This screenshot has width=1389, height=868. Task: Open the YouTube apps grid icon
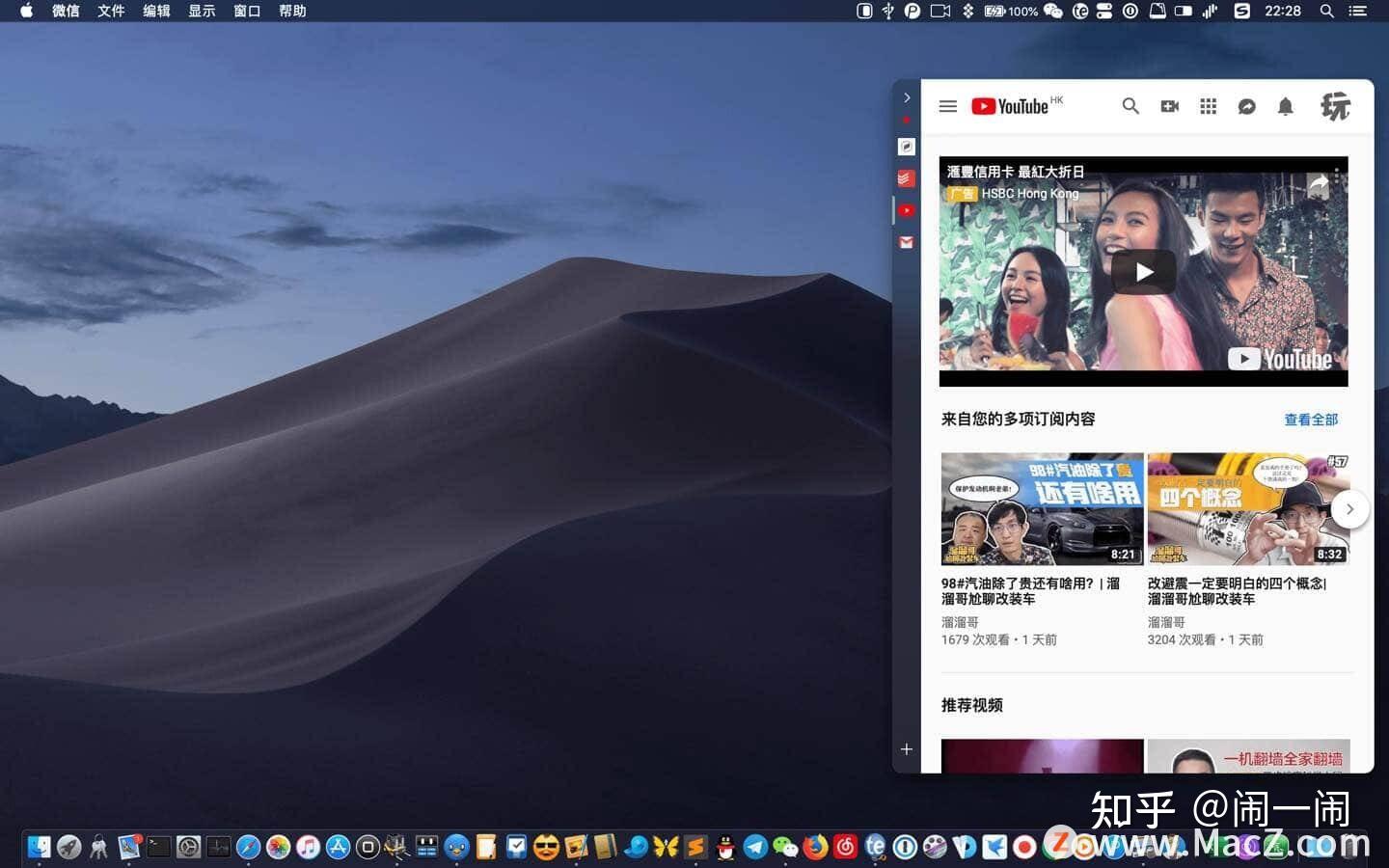(1208, 106)
